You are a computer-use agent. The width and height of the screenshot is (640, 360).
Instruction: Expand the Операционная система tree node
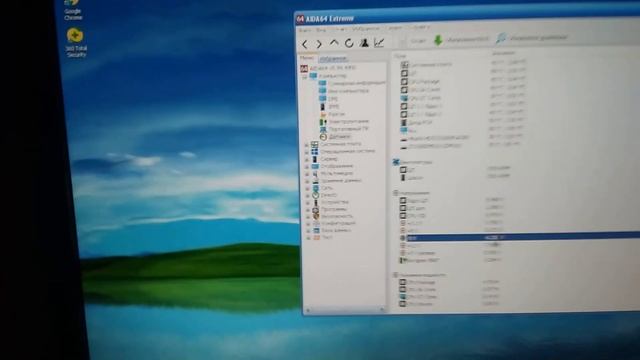pos(307,152)
